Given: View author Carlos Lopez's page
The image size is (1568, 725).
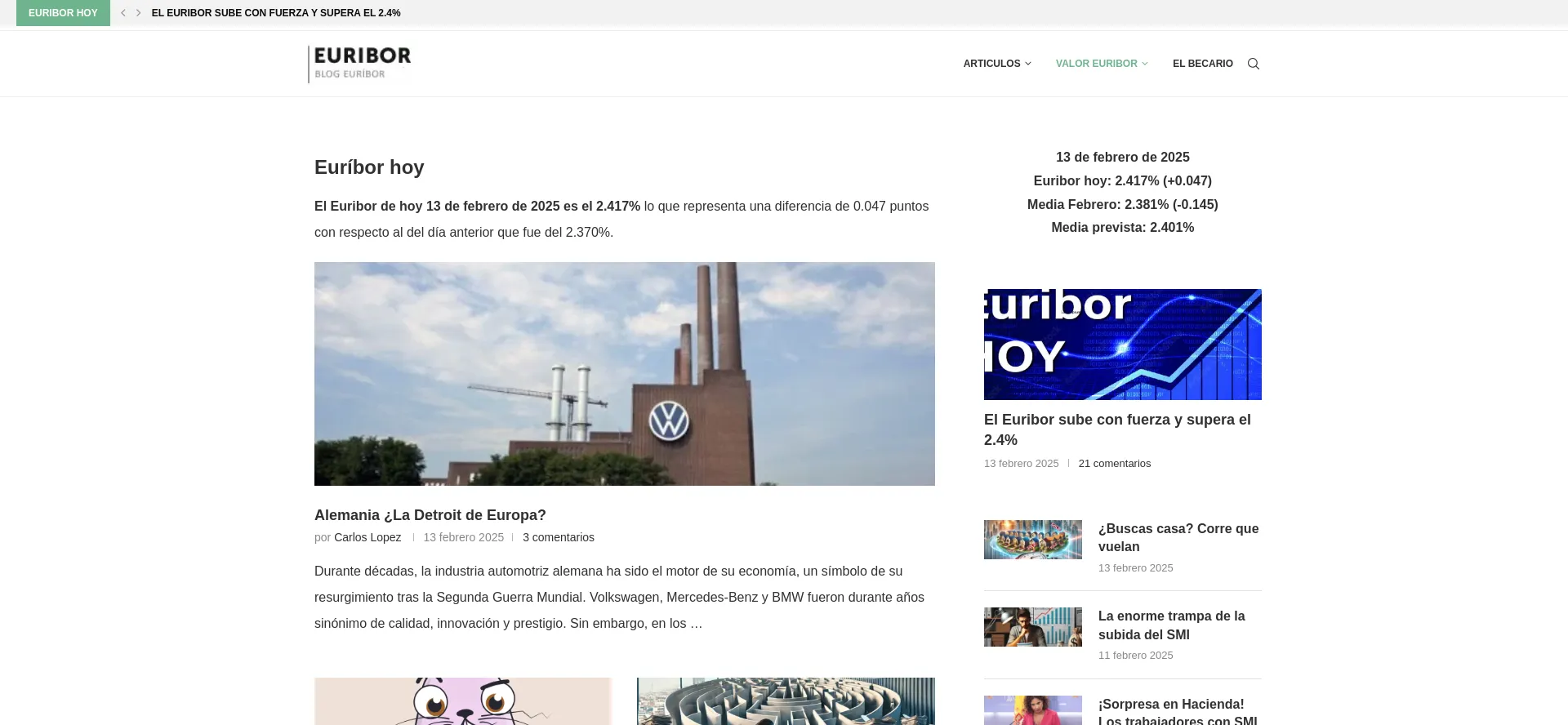Looking at the screenshot, I should 367,537.
